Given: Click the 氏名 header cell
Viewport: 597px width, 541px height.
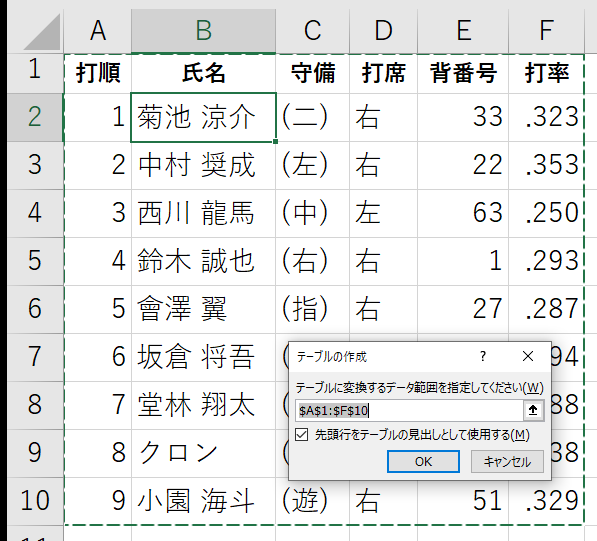Looking at the screenshot, I should 203,73.
